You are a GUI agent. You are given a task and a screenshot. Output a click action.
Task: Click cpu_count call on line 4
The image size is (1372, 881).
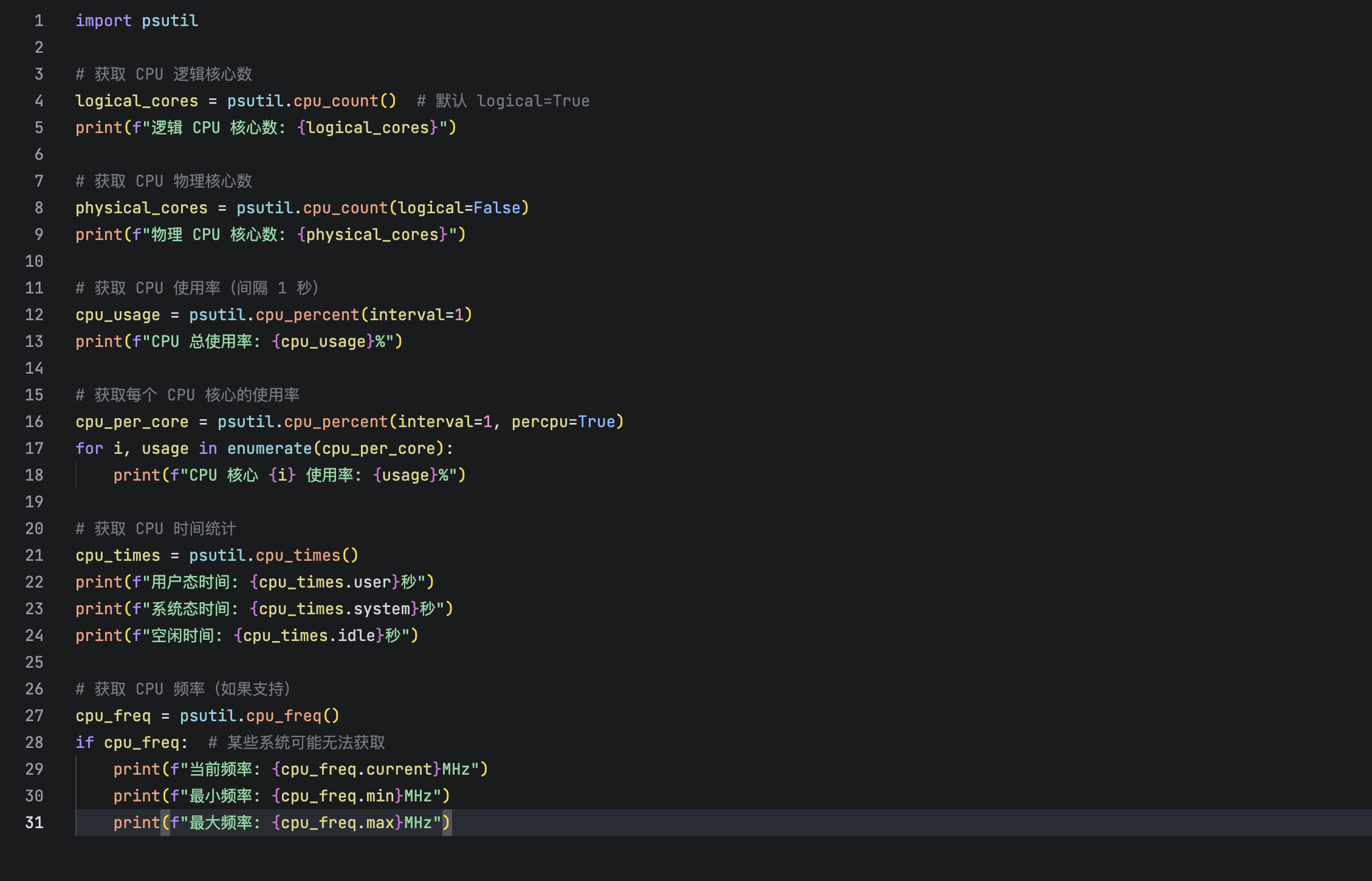[x=335, y=101]
